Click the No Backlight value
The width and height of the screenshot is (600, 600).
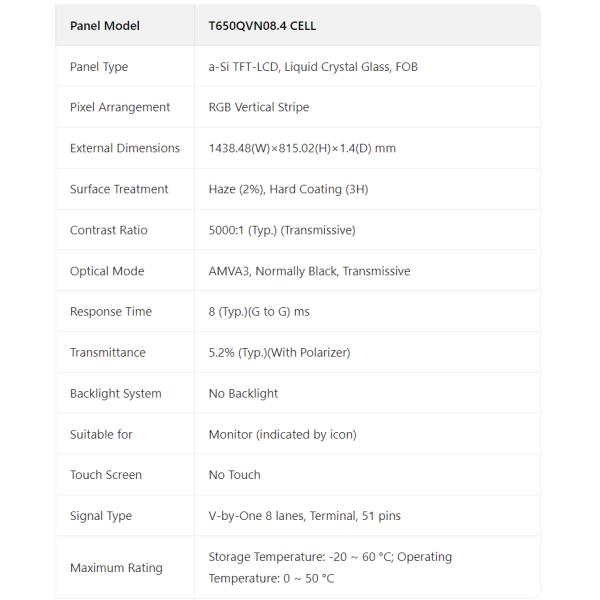[x=243, y=393]
